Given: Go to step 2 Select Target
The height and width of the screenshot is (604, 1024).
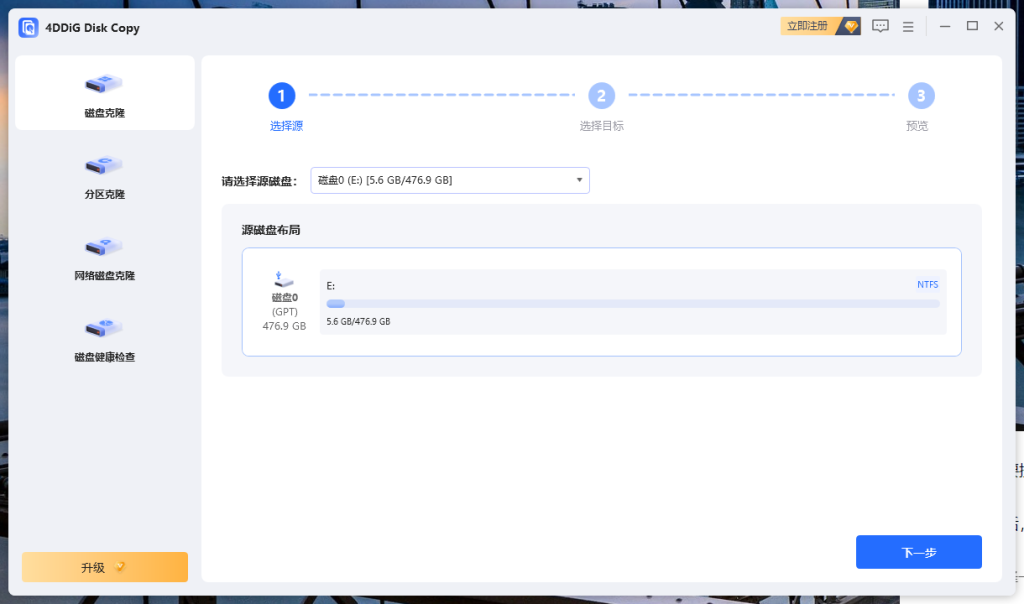Looking at the screenshot, I should coord(601,96).
